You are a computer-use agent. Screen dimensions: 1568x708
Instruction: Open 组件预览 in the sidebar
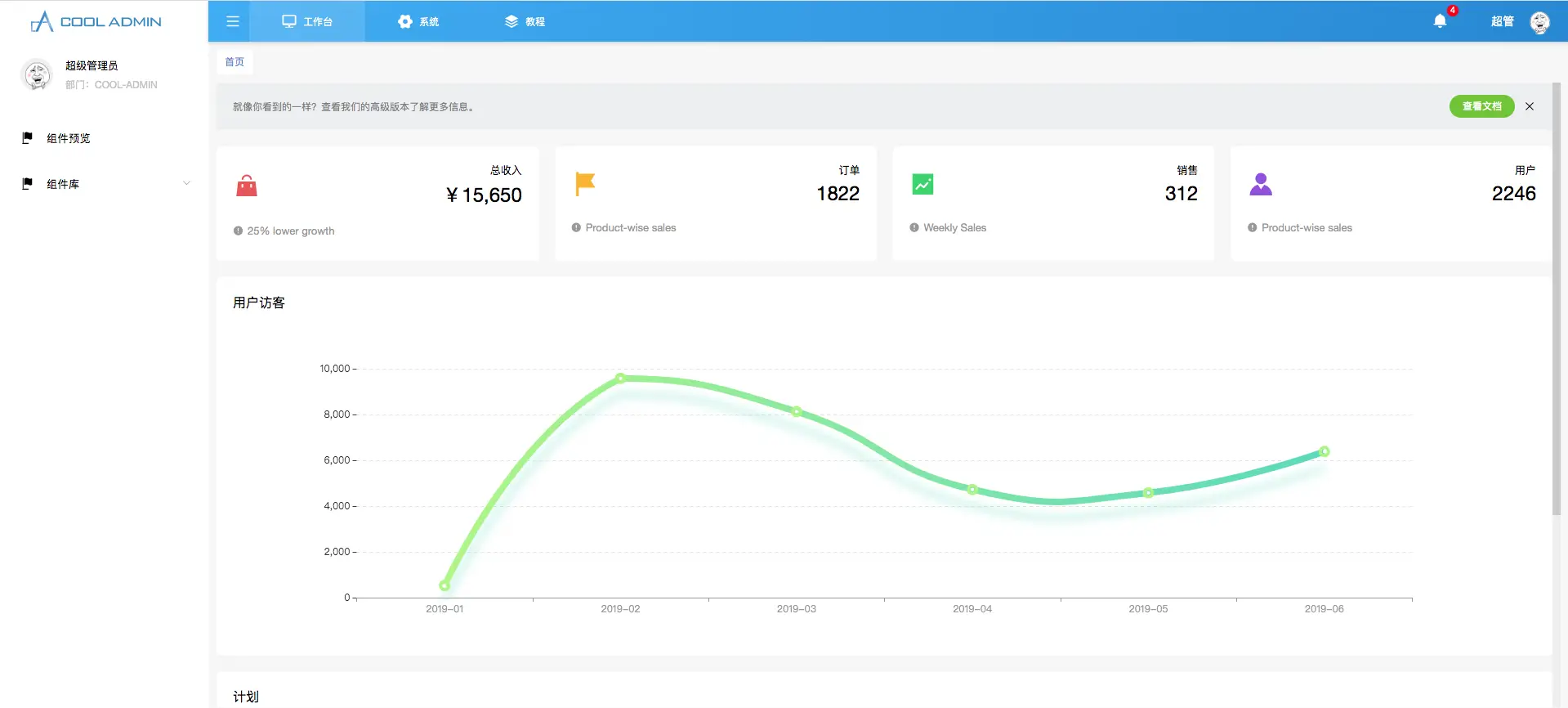tap(69, 138)
